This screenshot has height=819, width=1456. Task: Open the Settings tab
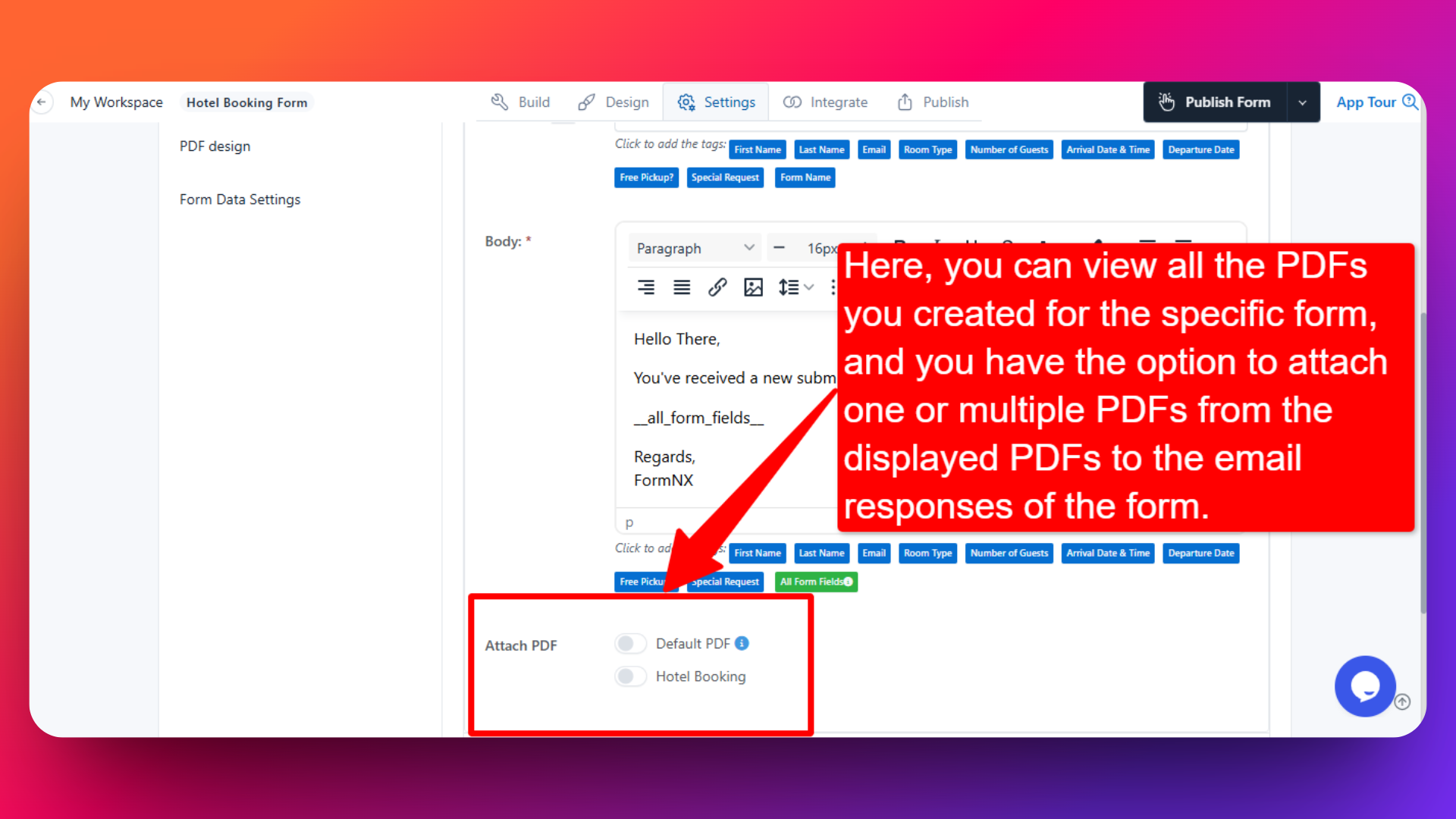pyautogui.click(x=717, y=102)
